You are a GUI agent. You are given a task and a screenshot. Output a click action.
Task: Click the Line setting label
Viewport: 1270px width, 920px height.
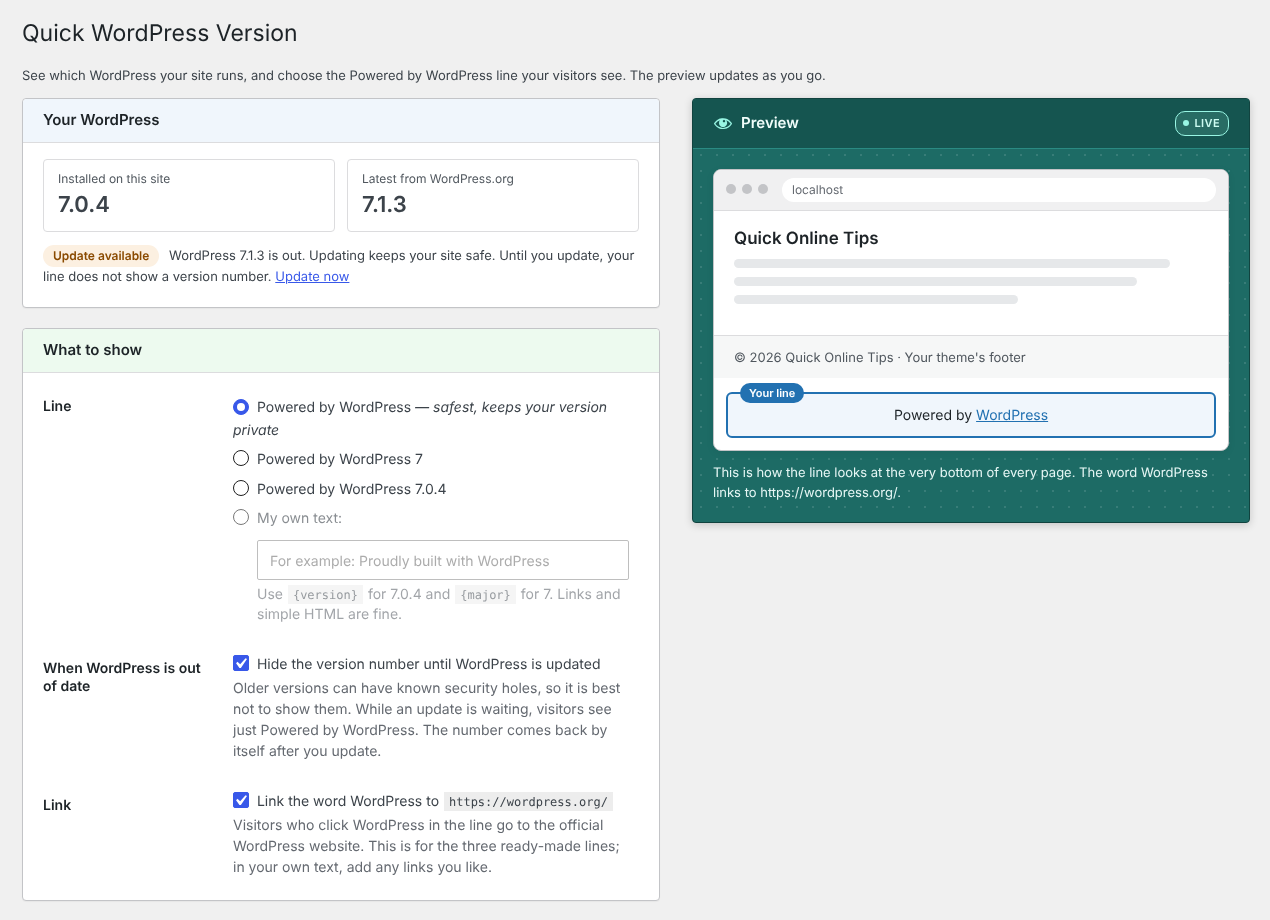coord(57,406)
